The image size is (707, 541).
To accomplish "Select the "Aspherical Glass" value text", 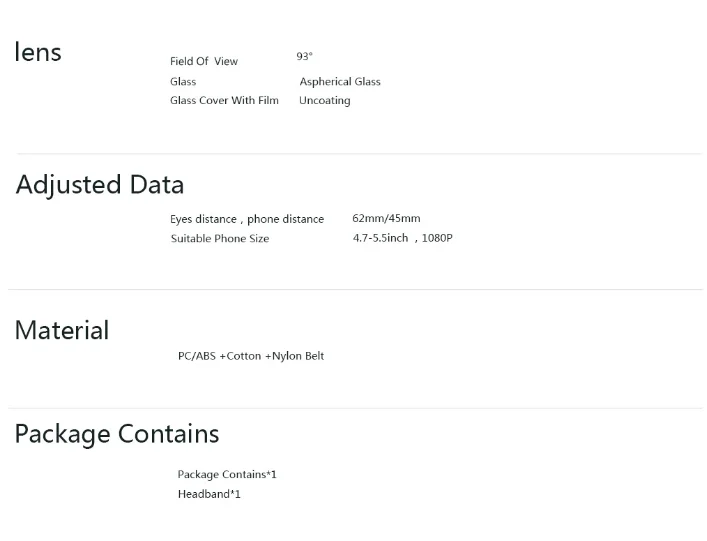I will 340,82.
